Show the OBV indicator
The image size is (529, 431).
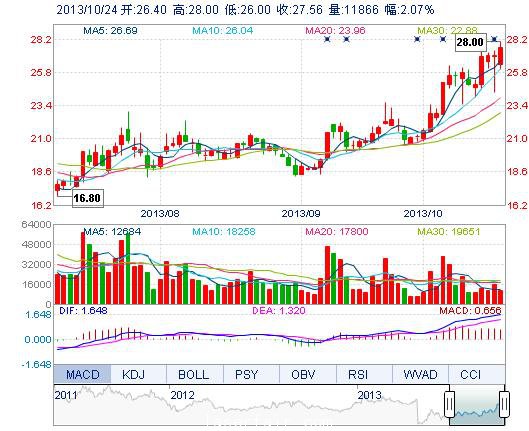click(x=308, y=374)
